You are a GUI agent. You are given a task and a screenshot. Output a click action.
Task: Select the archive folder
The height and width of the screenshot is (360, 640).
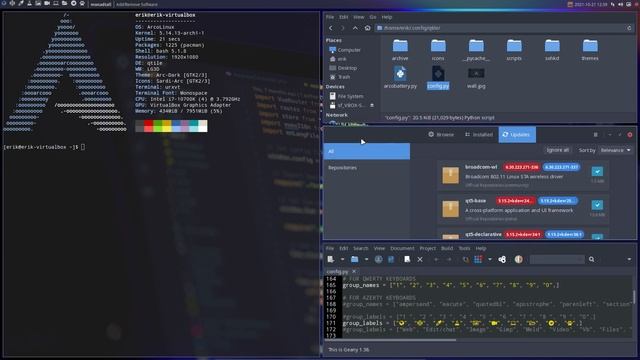tap(400, 50)
